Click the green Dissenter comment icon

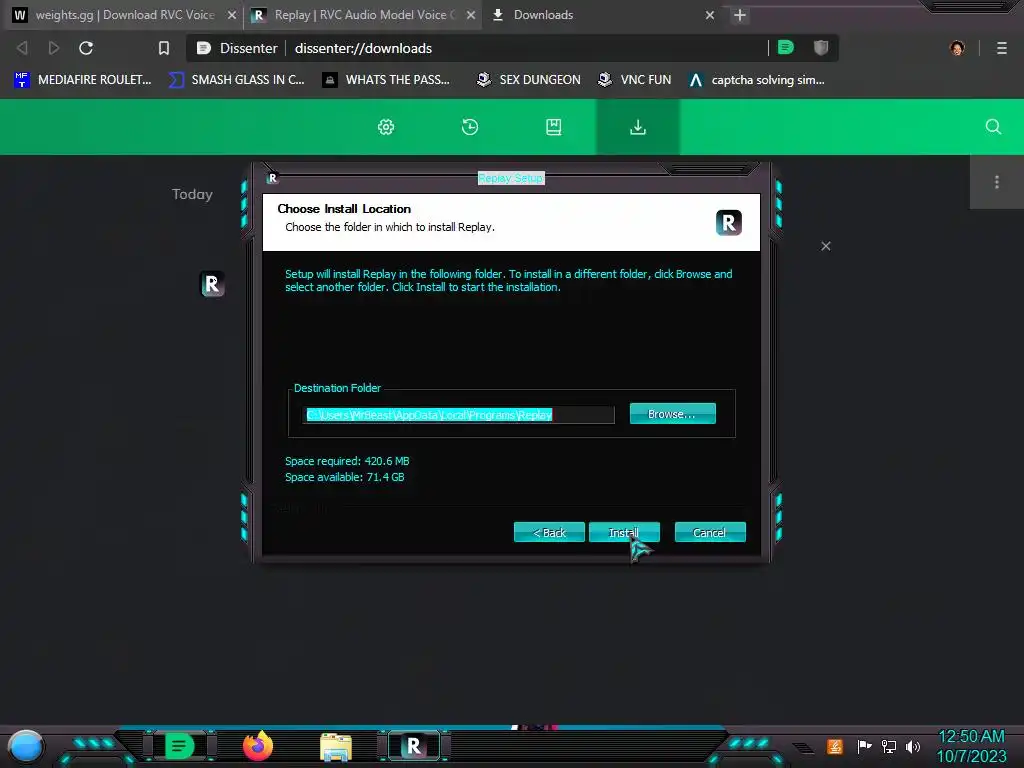(786, 47)
